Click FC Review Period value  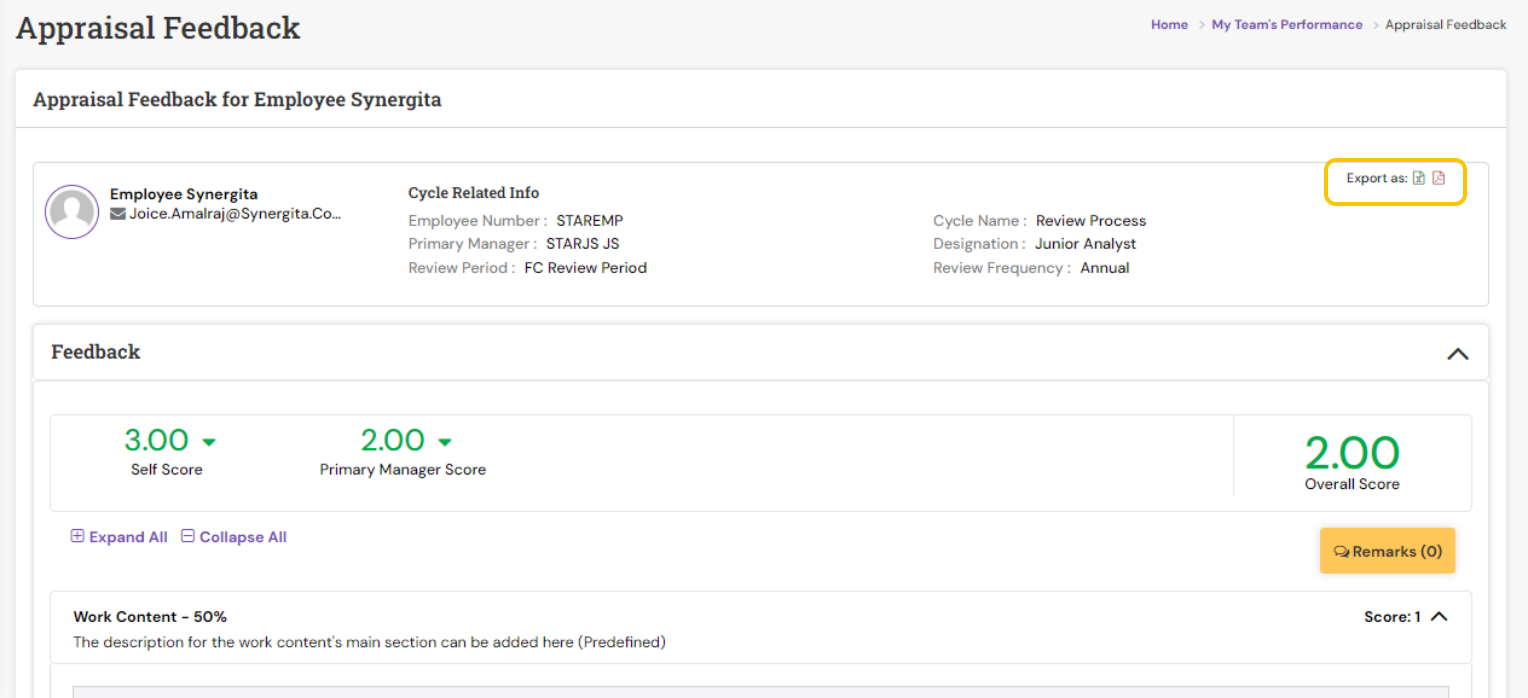pos(586,267)
